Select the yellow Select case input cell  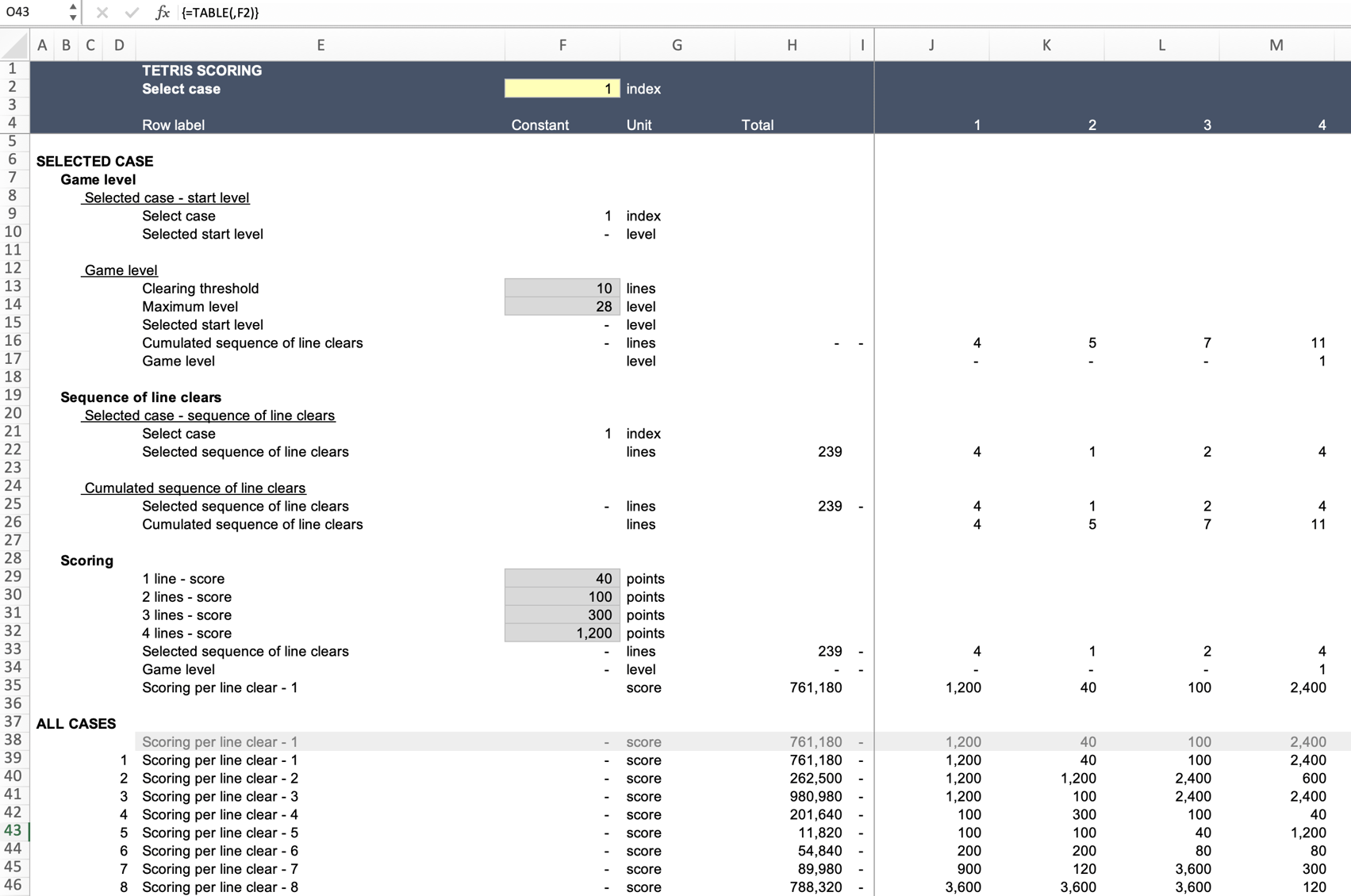point(562,88)
